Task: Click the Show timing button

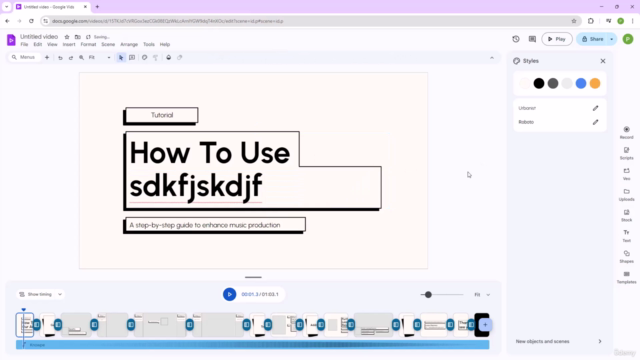Action: click(x=36, y=294)
